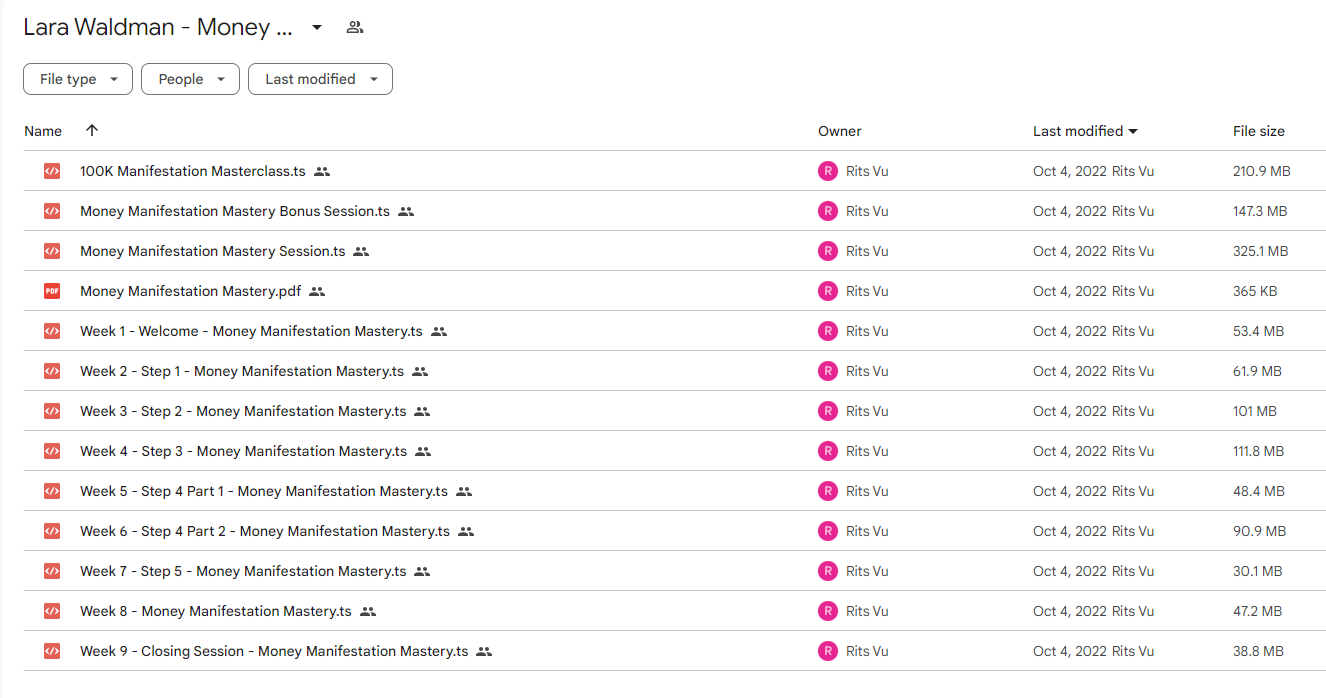Select Week 6 - Step 4 Part 2 file name
This screenshot has width=1326, height=698.
point(265,531)
